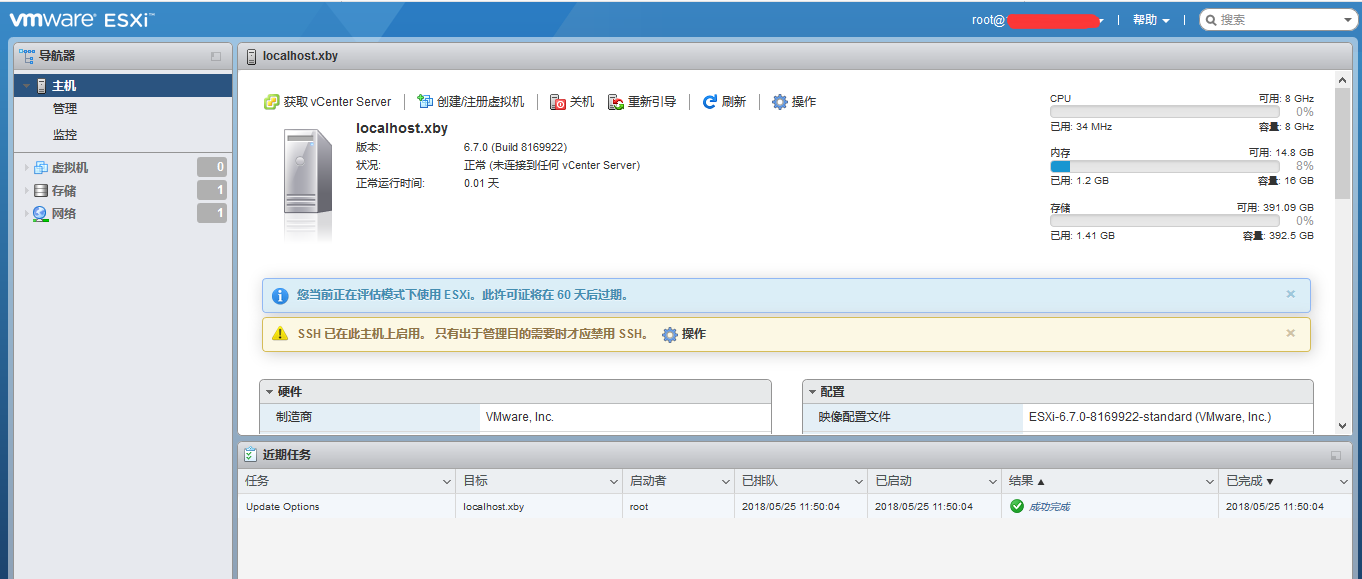
Task: Open the 帮助 help dropdown
Action: tap(1148, 18)
